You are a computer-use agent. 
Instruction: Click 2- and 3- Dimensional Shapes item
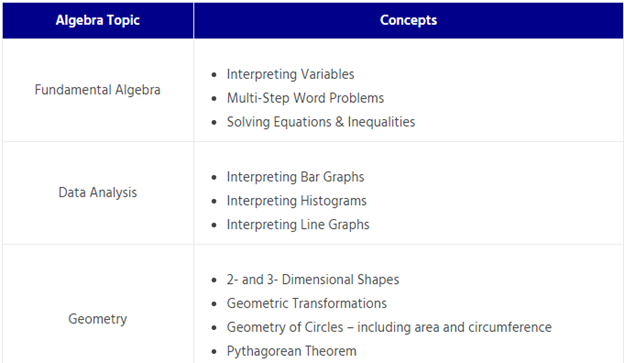[313, 280]
